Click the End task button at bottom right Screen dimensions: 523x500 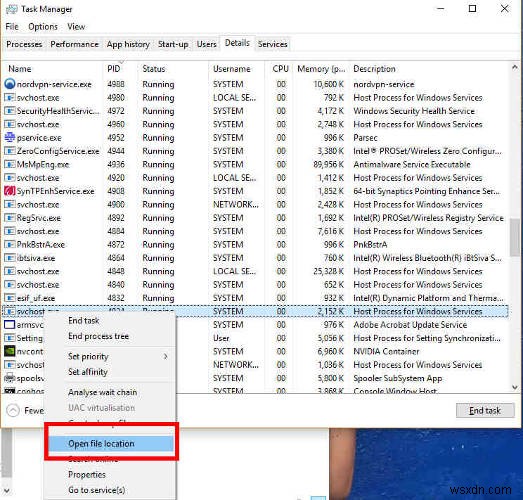point(485,410)
